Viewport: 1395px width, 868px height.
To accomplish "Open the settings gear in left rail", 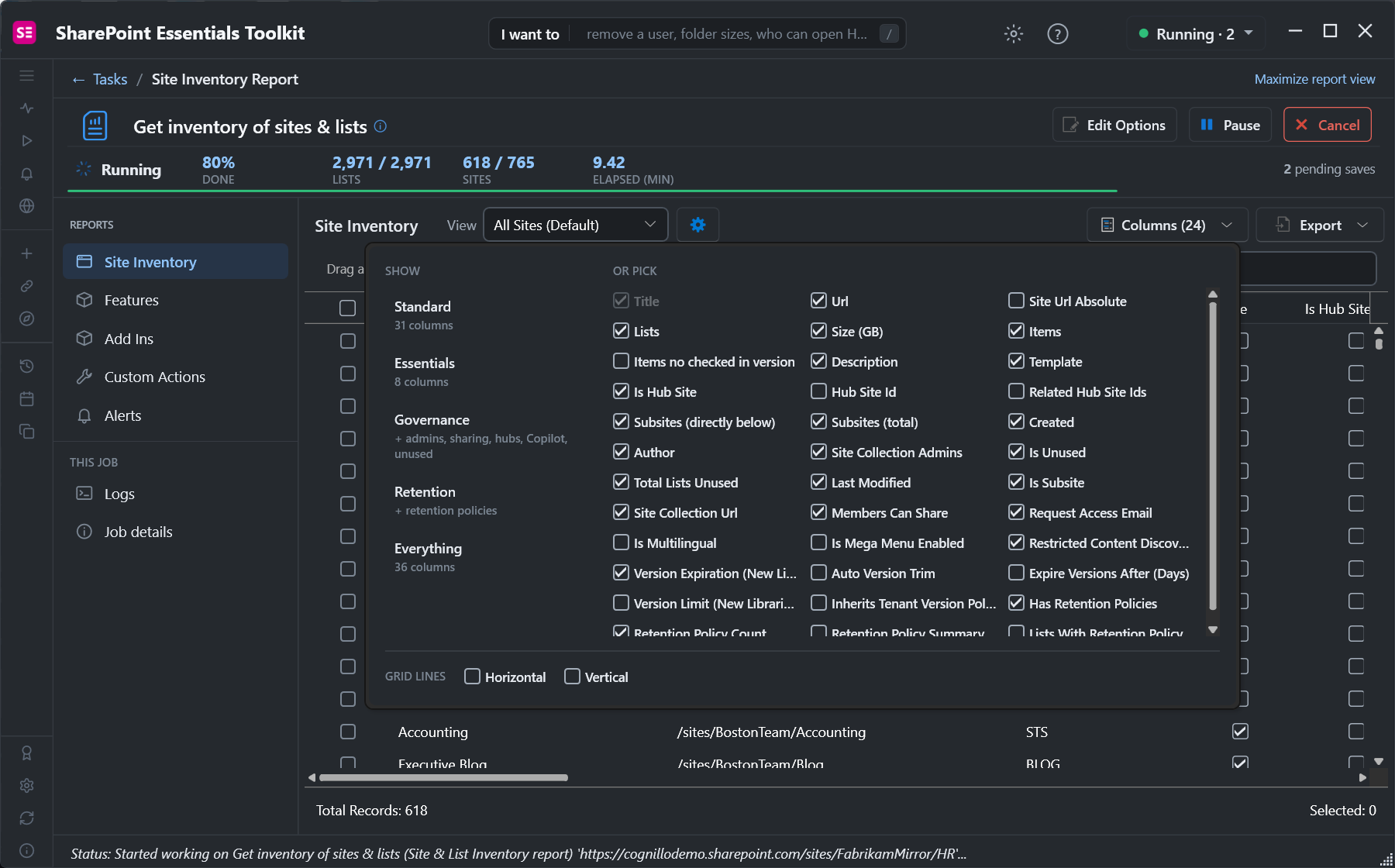I will click(26, 785).
